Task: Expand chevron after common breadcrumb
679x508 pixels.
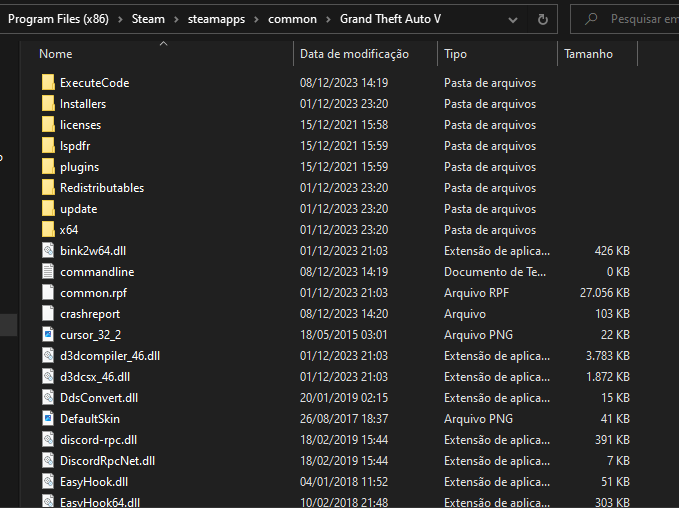Action: click(328, 19)
